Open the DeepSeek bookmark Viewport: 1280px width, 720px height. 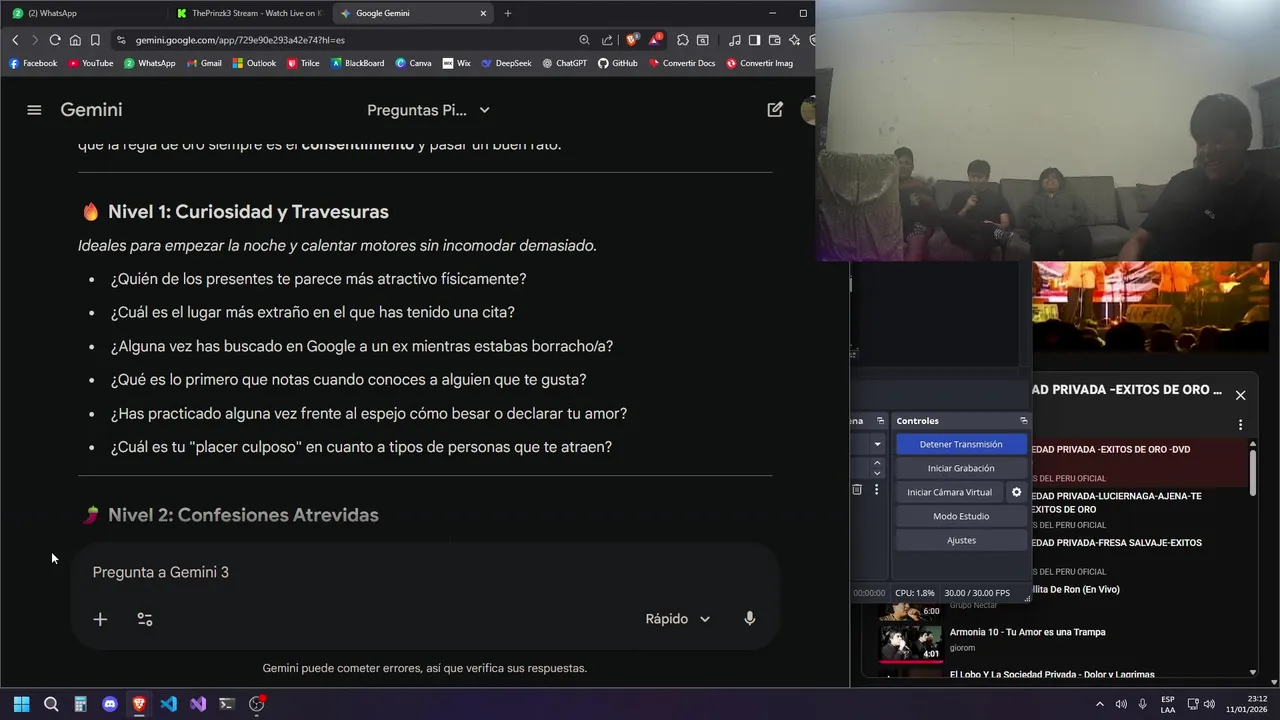click(506, 63)
